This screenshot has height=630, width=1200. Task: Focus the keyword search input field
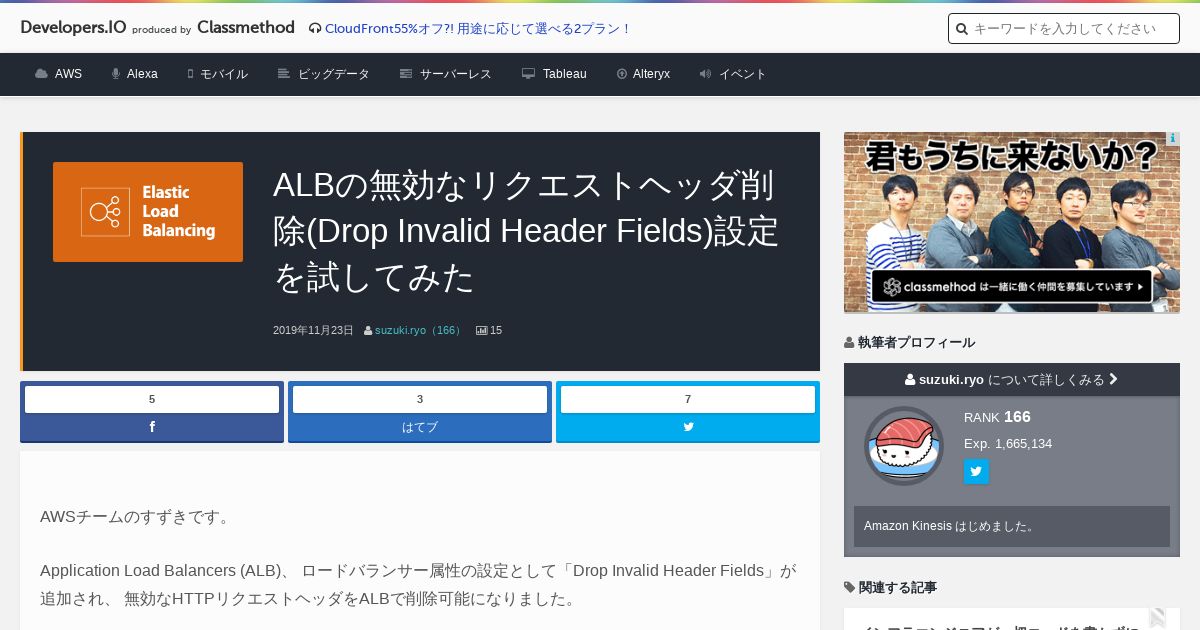[x=1064, y=29]
